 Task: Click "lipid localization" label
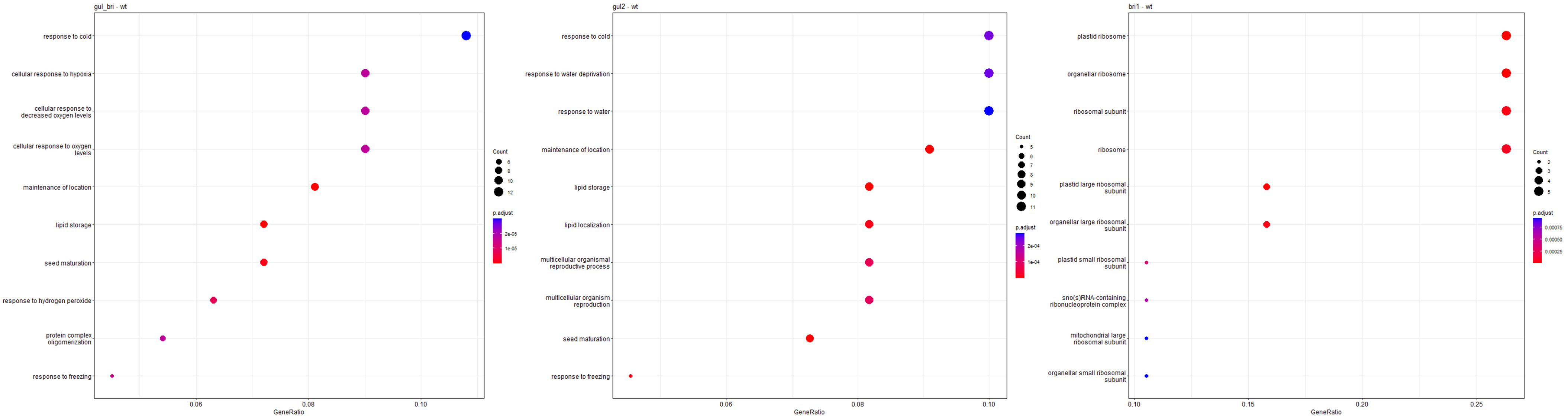point(587,225)
